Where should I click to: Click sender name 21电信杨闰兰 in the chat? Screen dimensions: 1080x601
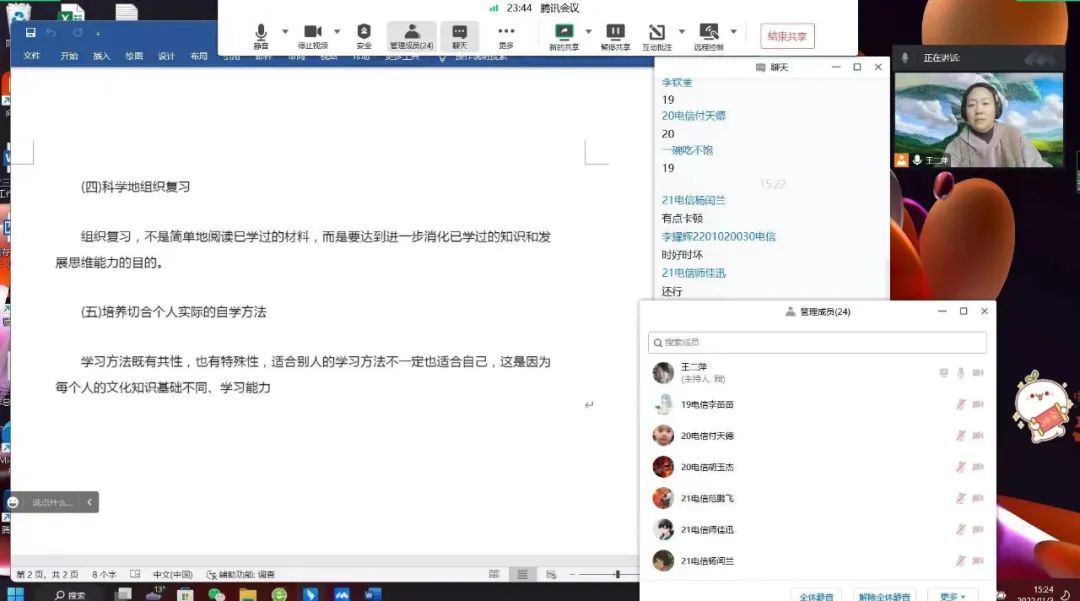click(x=693, y=200)
